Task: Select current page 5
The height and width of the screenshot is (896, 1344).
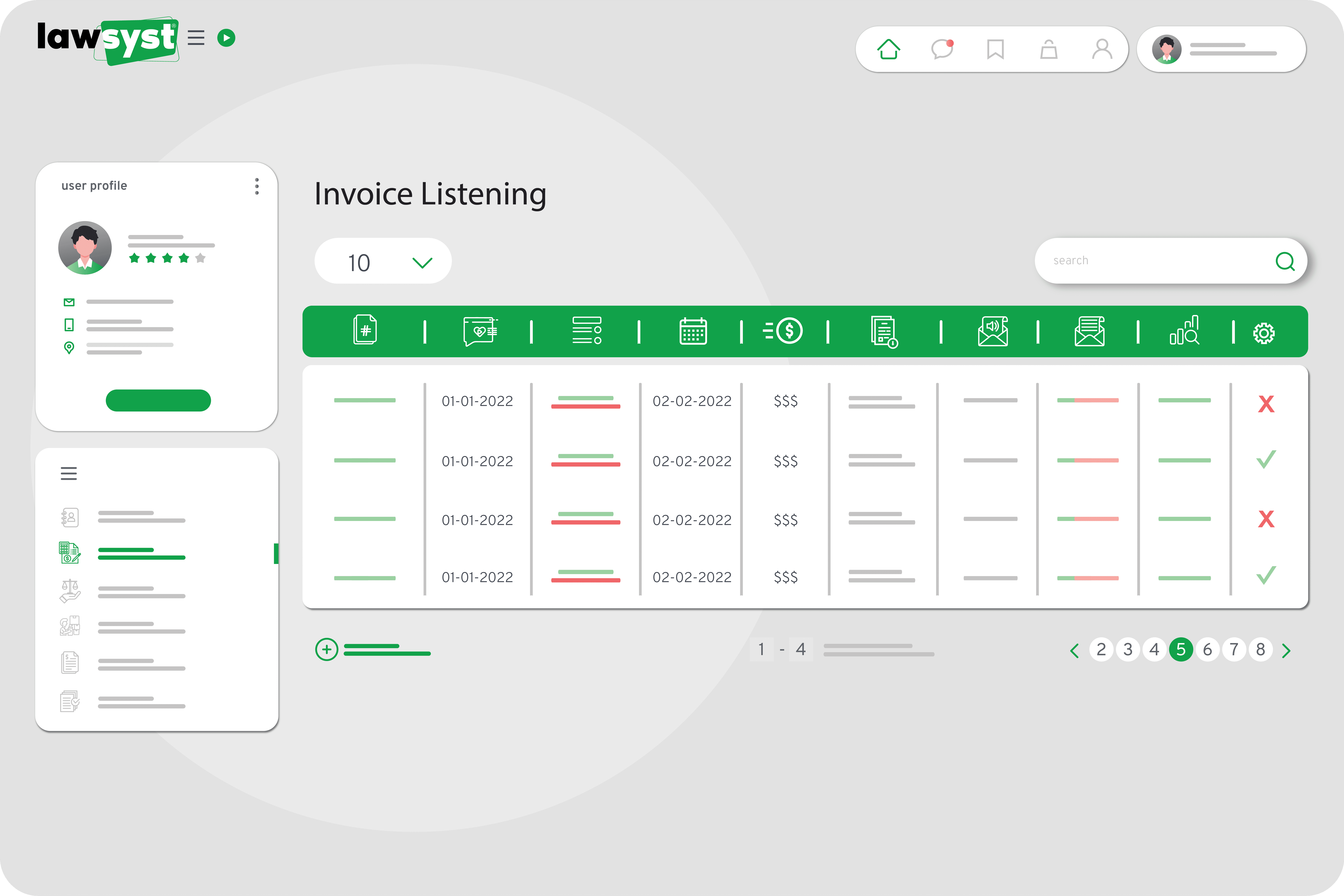Action: 1181,650
